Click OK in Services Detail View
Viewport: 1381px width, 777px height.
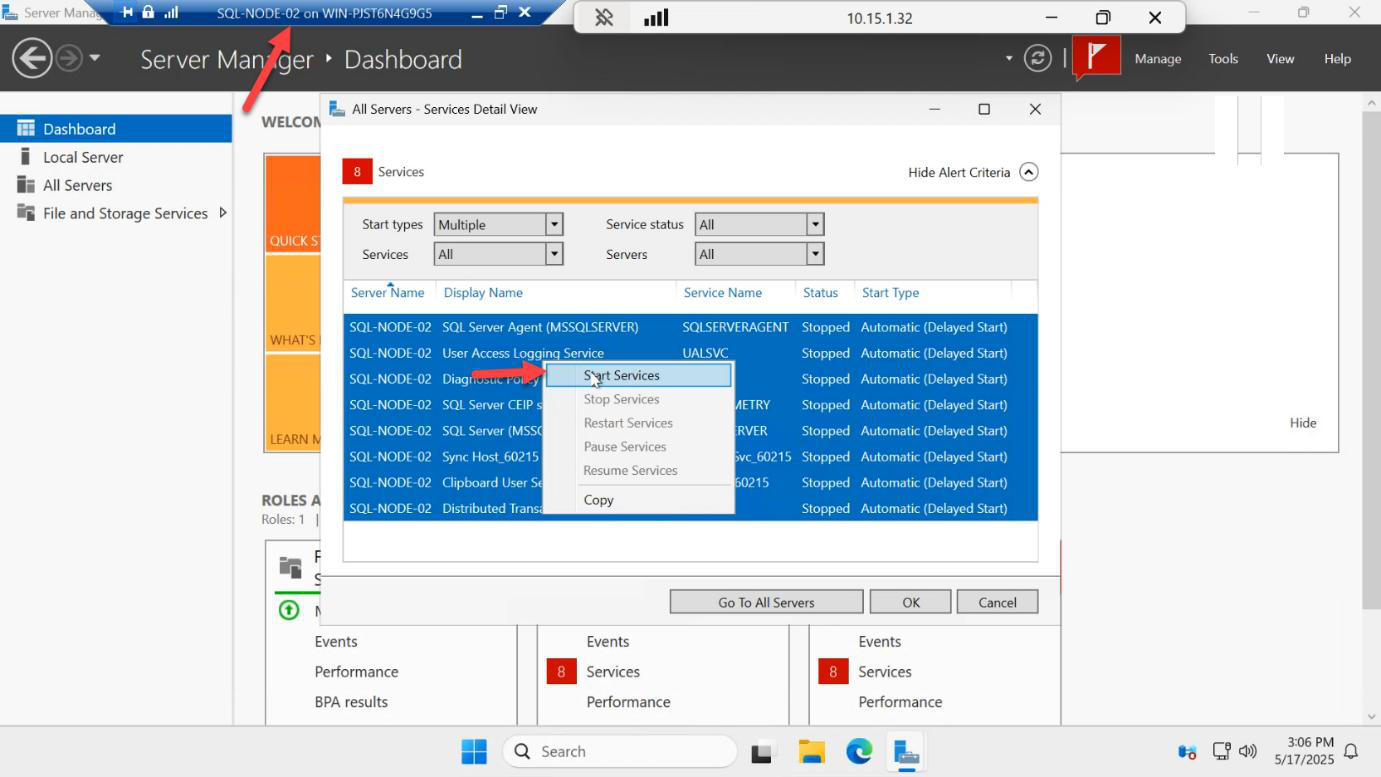pyautogui.click(x=910, y=602)
